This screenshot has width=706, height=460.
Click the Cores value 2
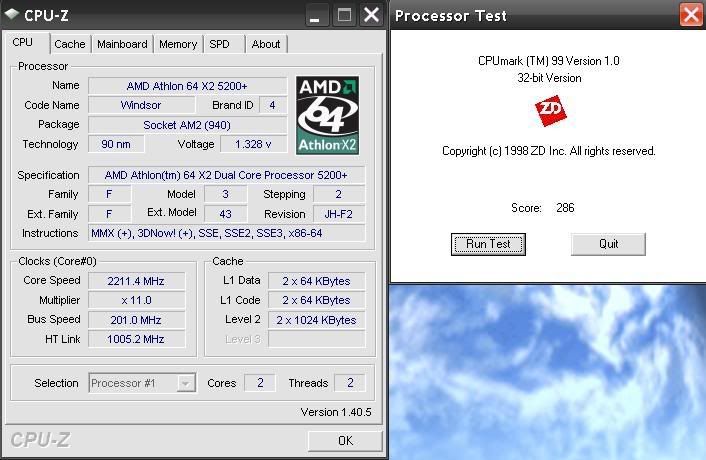coord(260,383)
